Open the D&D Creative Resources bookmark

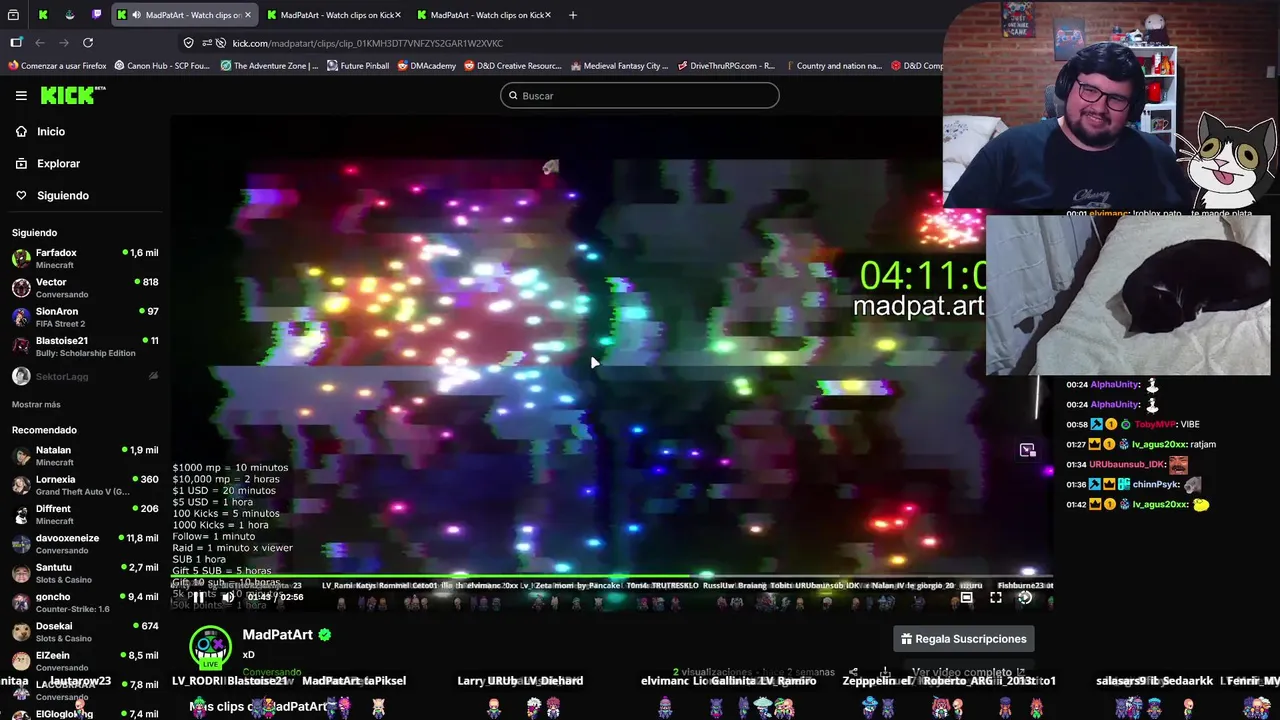513,66
